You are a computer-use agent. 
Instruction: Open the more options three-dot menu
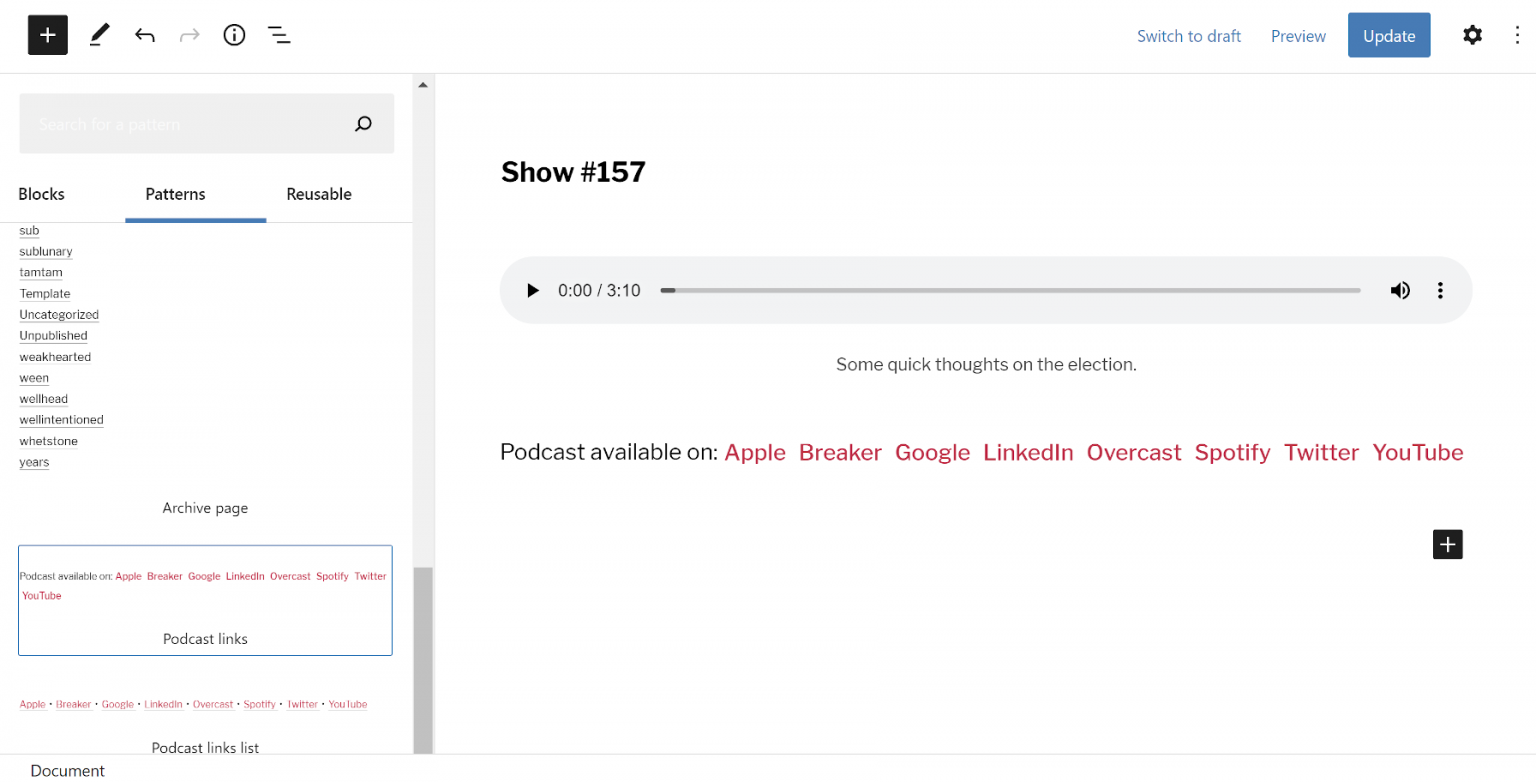point(1518,35)
